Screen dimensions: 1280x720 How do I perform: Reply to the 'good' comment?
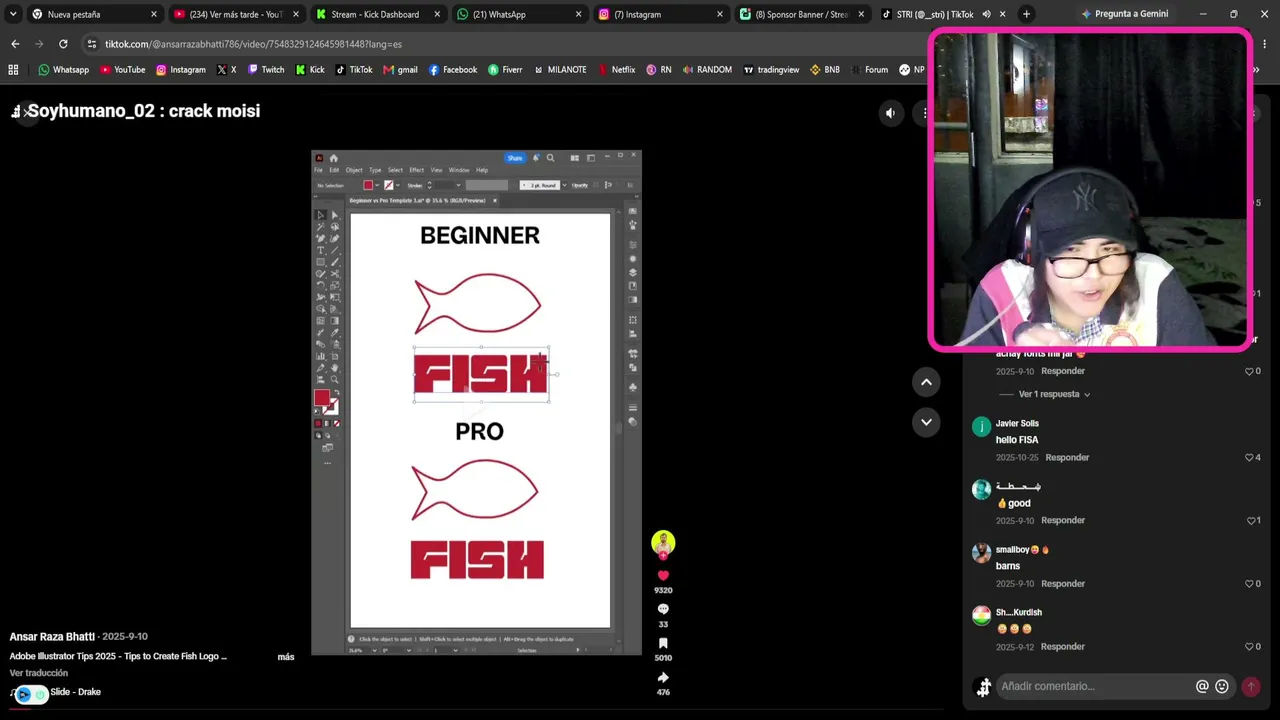point(1063,521)
